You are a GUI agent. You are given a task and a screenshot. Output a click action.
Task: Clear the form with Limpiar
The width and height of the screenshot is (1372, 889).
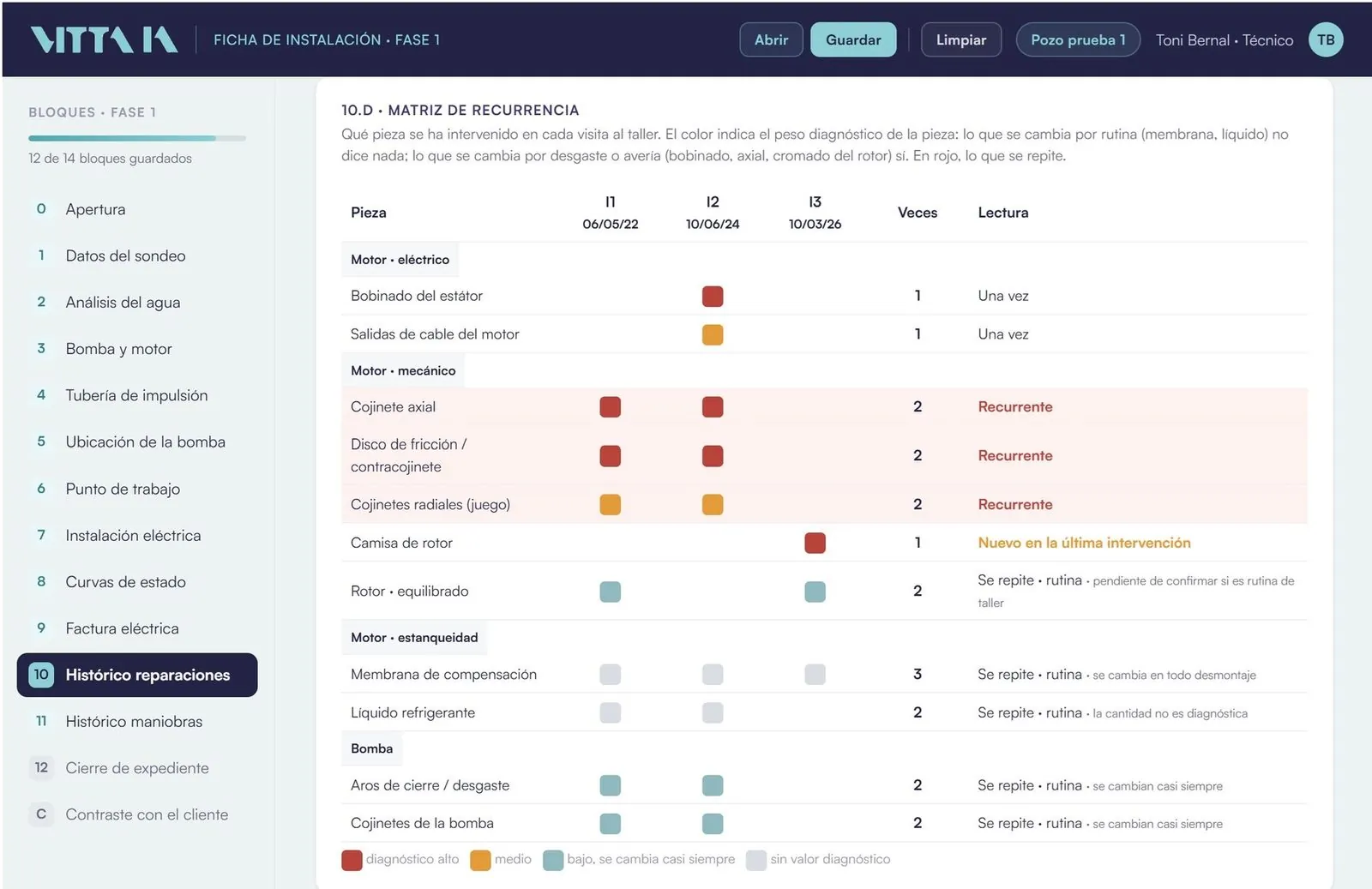point(960,39)
